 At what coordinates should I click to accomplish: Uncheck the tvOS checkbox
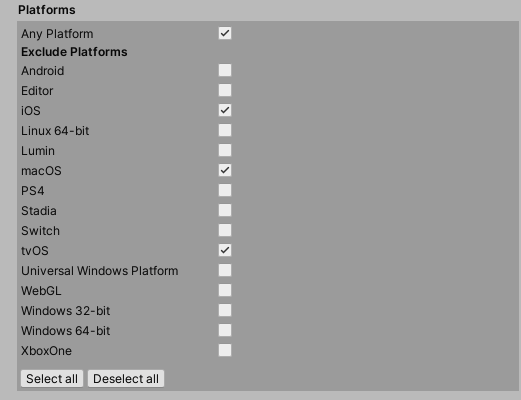coord(225,250)
